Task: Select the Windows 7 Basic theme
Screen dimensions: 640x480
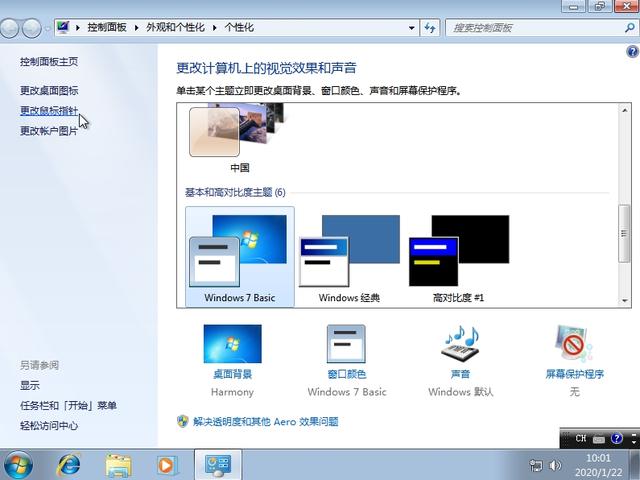Action: [240, 257]
